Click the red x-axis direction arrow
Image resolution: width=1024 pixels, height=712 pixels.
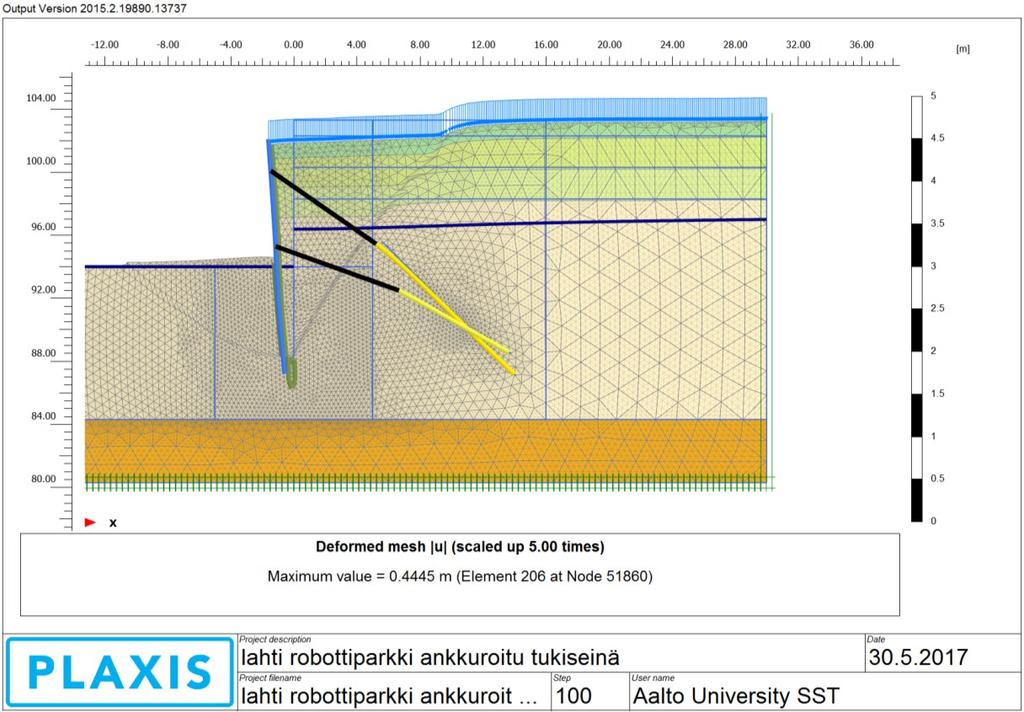click(90, 523)
